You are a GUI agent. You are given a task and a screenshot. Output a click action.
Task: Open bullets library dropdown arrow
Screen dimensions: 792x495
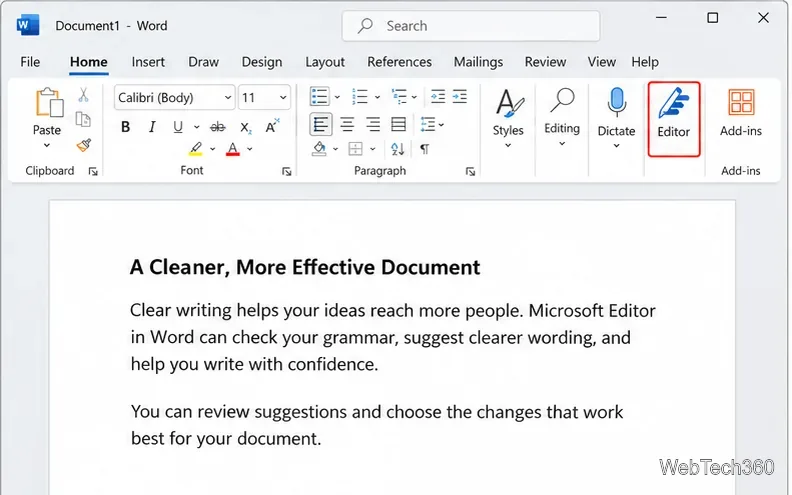337,97
